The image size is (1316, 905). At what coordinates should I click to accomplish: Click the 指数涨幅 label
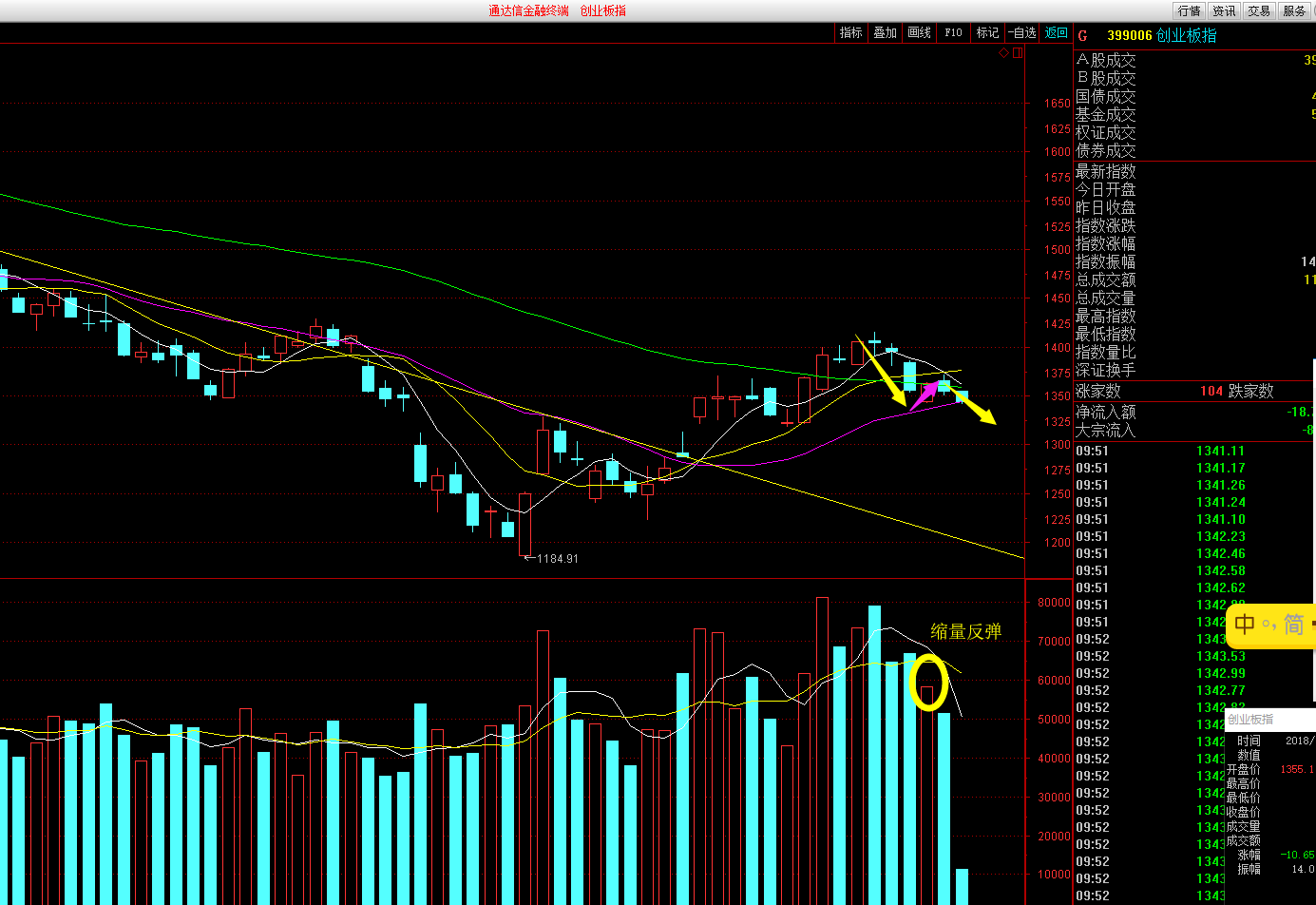(1106, 243)
